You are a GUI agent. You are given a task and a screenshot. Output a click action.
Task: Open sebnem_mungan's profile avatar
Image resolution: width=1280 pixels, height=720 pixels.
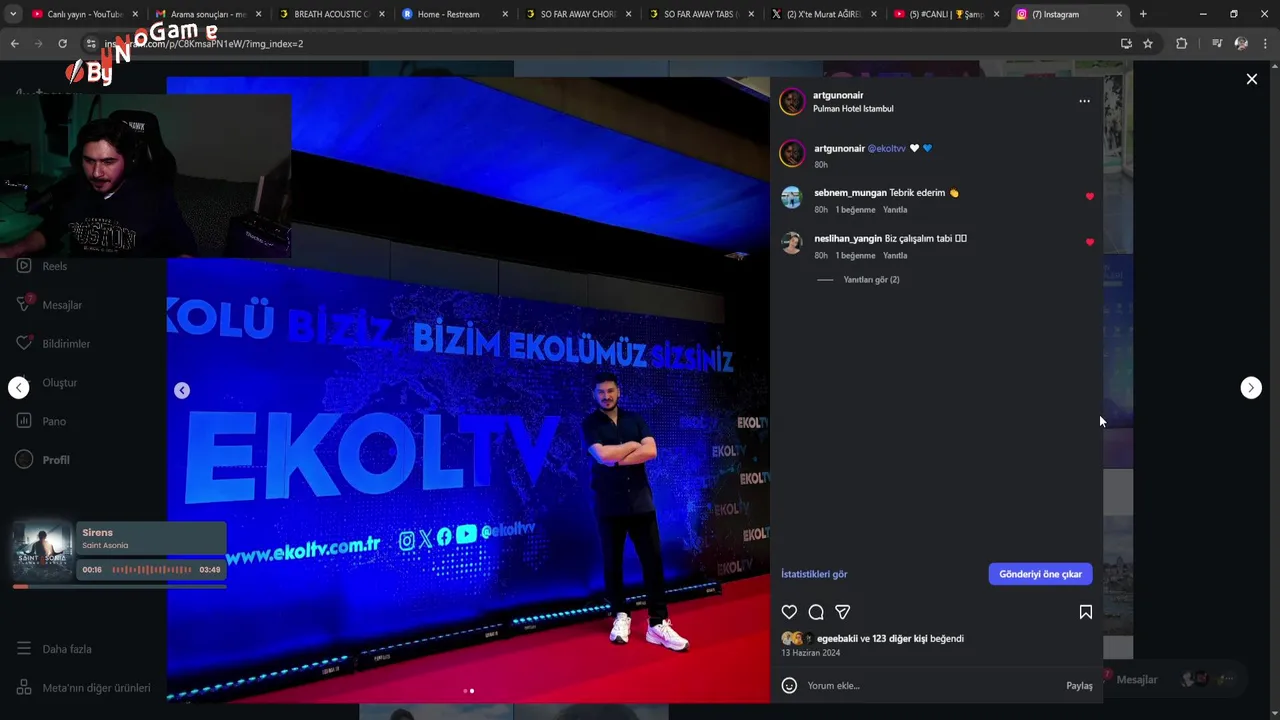click(x=792, y=197)
